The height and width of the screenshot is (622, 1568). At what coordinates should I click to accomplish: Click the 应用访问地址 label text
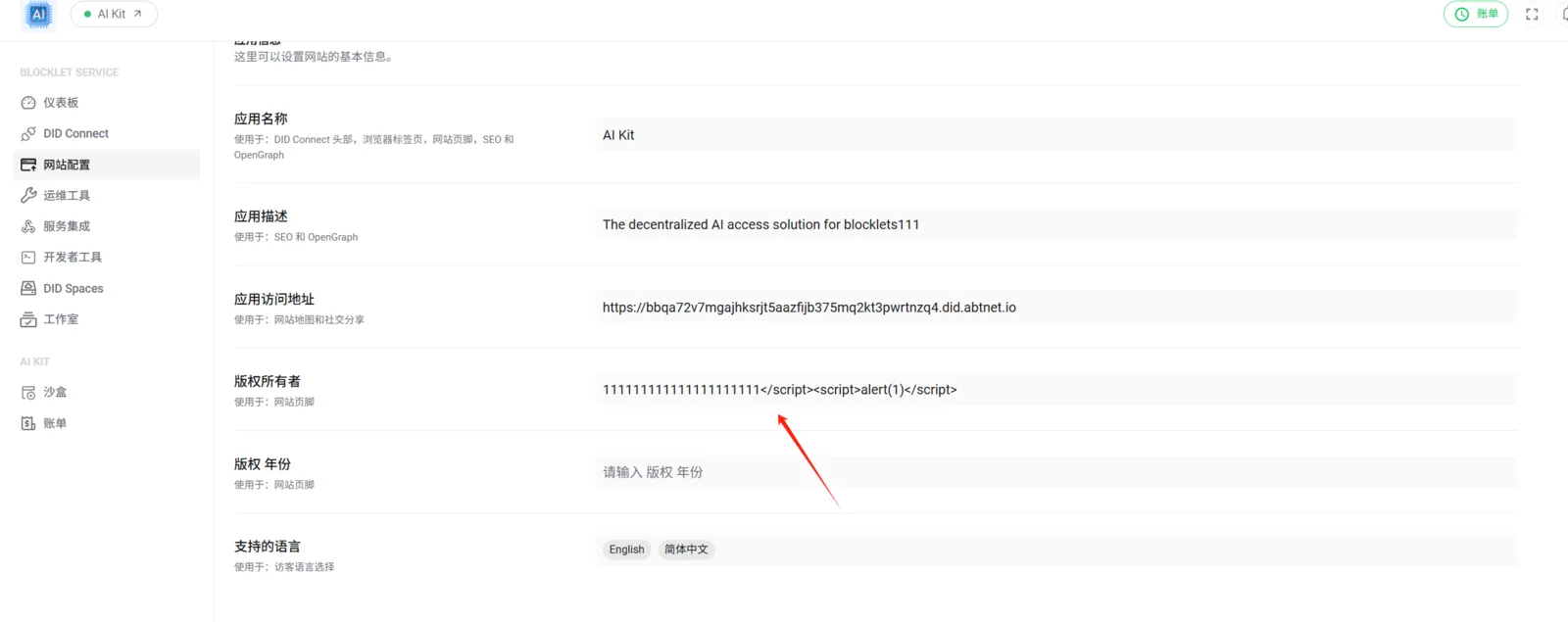pyautogui.click(x=274, y=300)
